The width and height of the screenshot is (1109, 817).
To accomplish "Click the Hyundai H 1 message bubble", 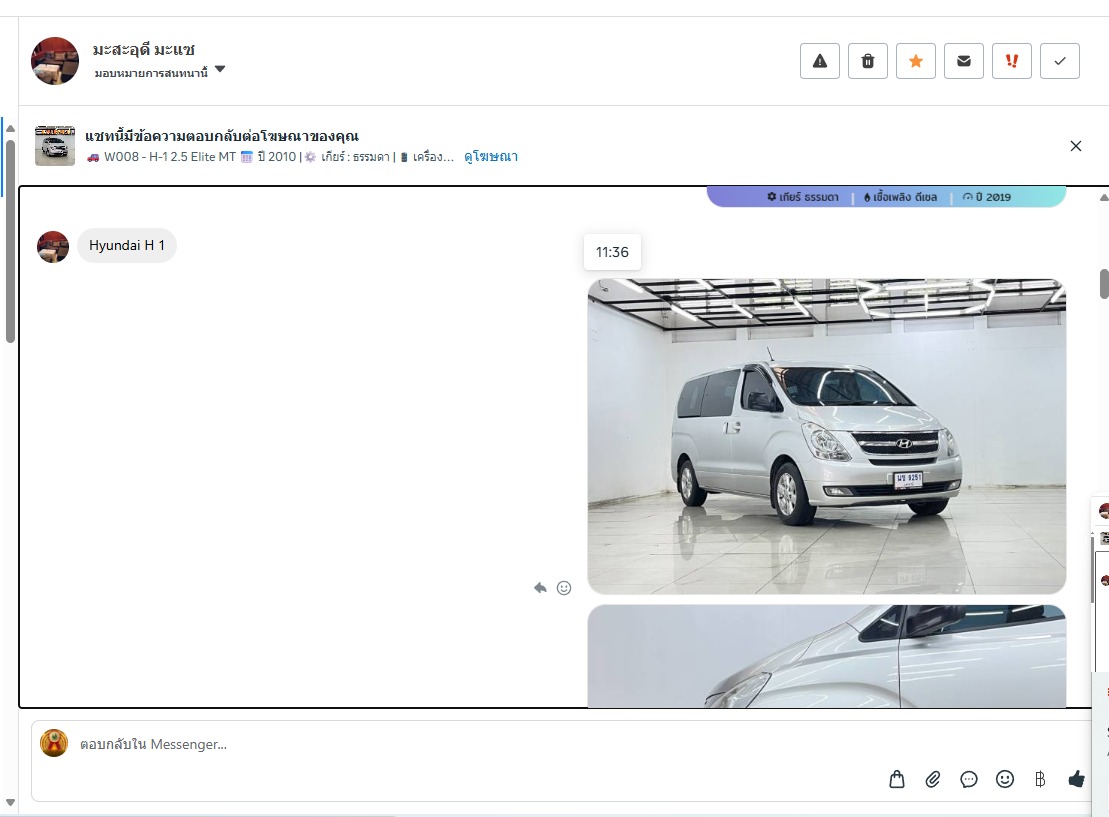I will tap(127, 245).
